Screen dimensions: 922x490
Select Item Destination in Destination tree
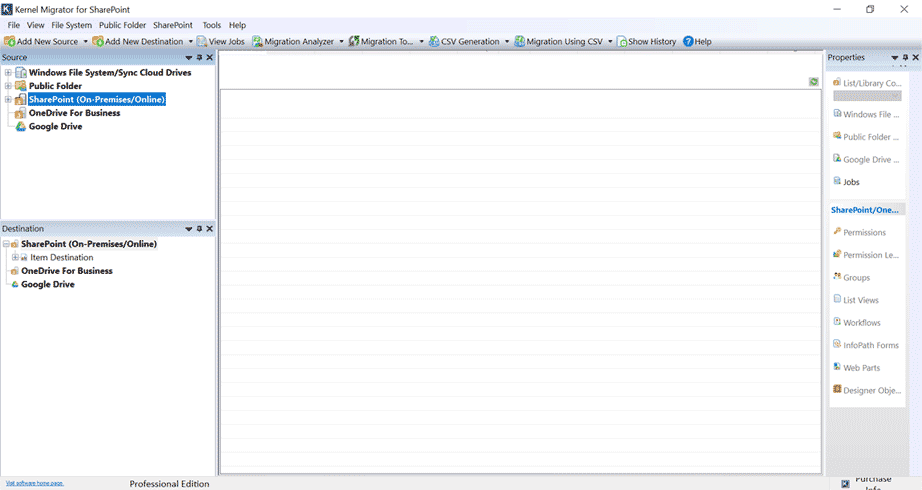62,258
